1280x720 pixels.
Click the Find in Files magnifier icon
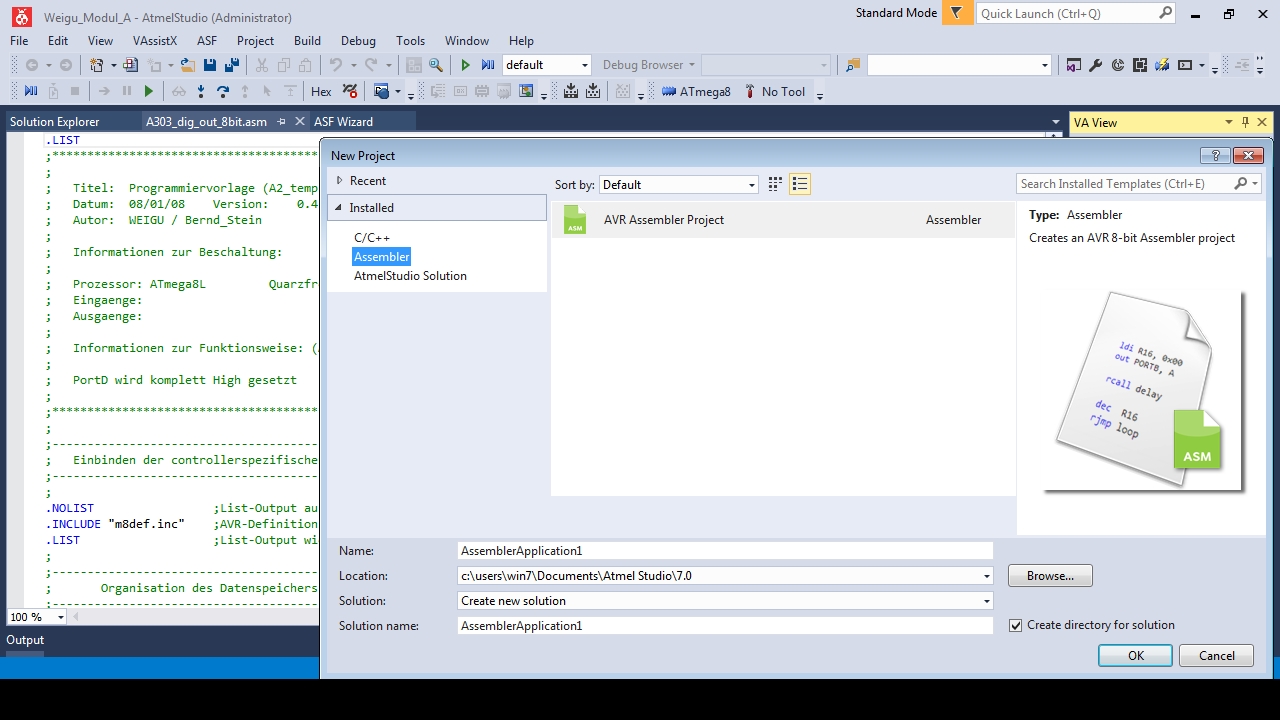point(436,65)
